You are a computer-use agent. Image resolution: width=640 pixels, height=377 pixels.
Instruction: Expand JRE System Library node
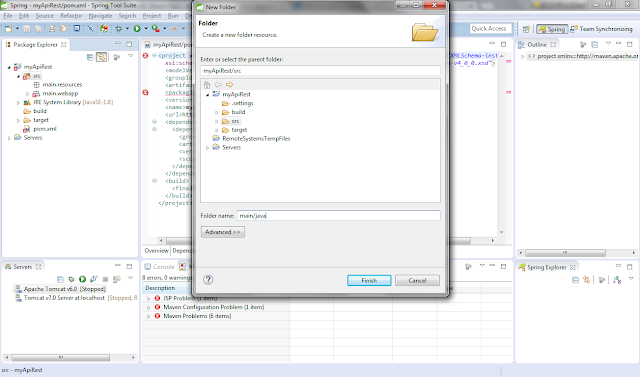[18, 103]
